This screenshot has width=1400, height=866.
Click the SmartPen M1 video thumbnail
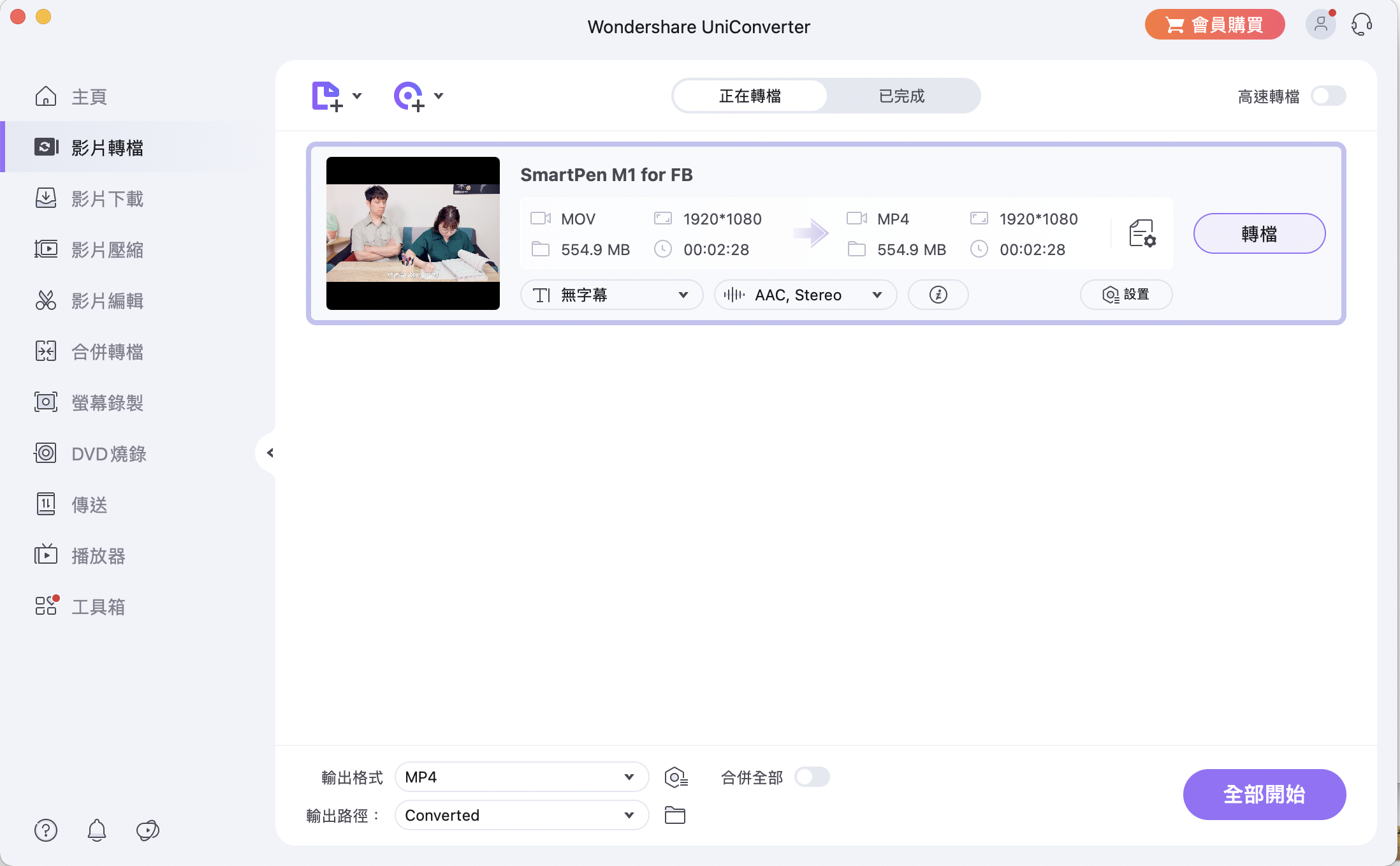[412, 233]
